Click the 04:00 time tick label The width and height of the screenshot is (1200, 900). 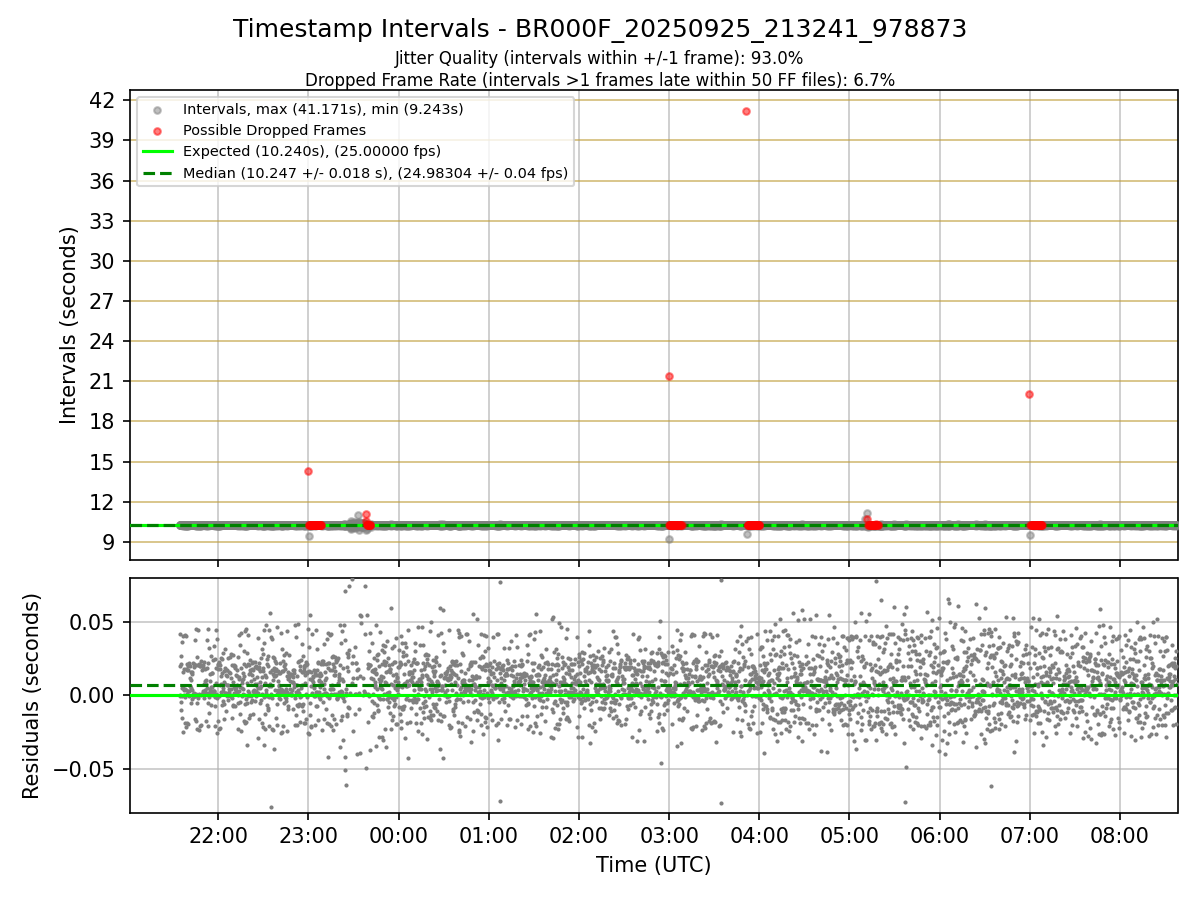coord(759,834)
